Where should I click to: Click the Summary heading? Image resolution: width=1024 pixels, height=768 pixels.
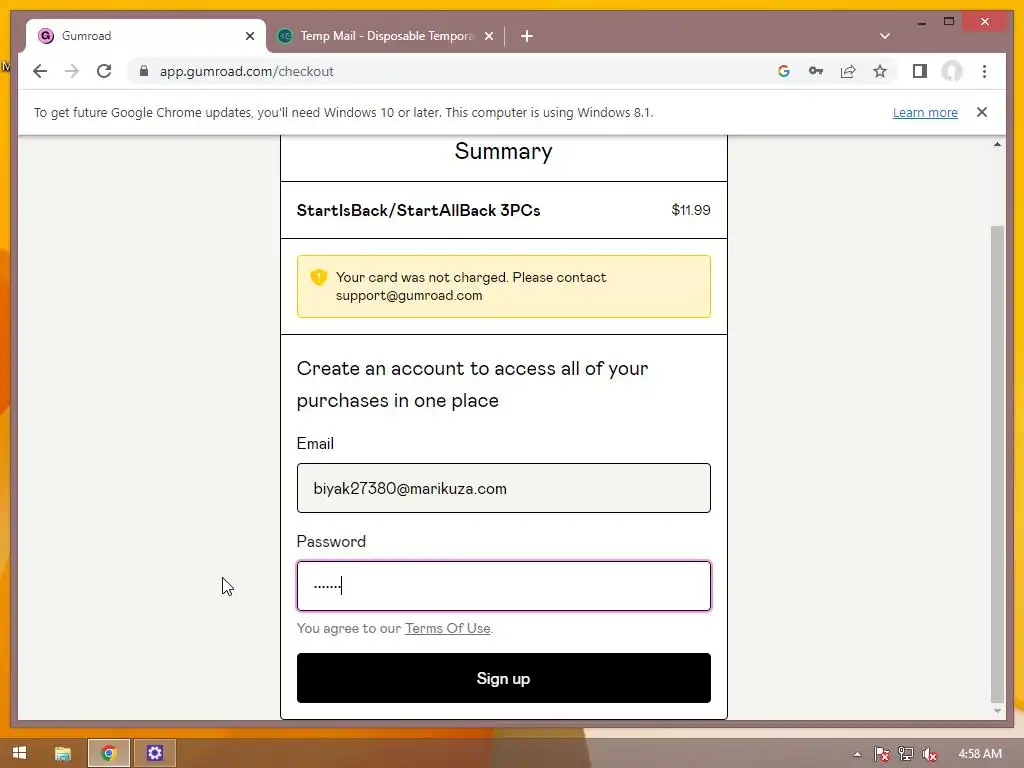[504, 152]
